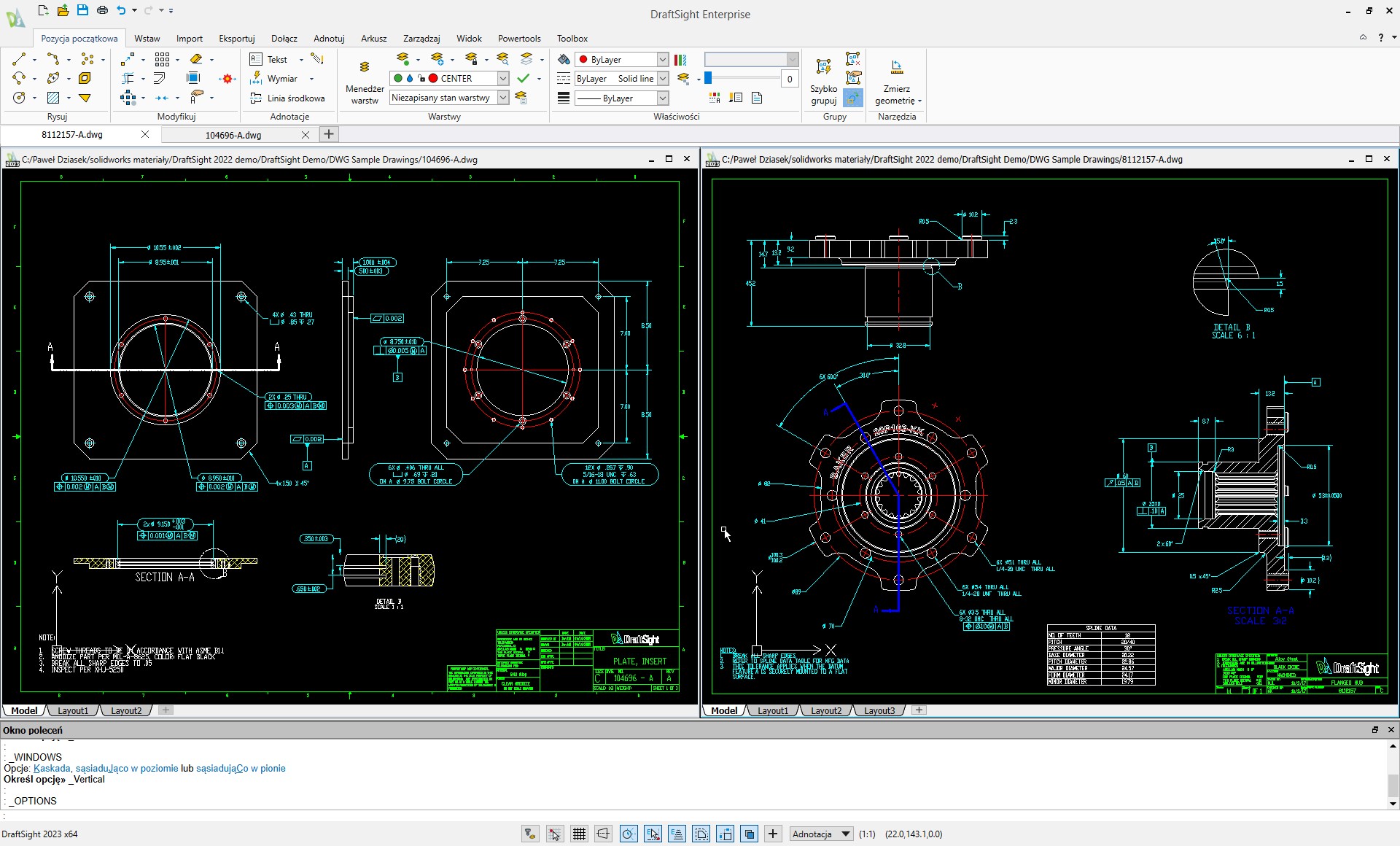Open the Adnotacja scale dropdown
Image resolution: width=1400 pixels, height=846 pixels.
click(x=845, y=834)
